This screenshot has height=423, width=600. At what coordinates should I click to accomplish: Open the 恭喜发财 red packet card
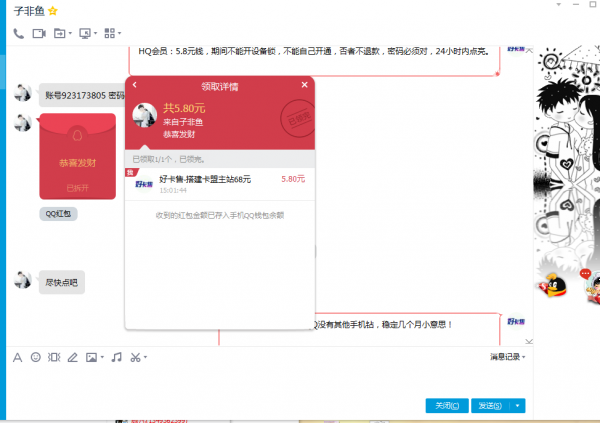78,156
